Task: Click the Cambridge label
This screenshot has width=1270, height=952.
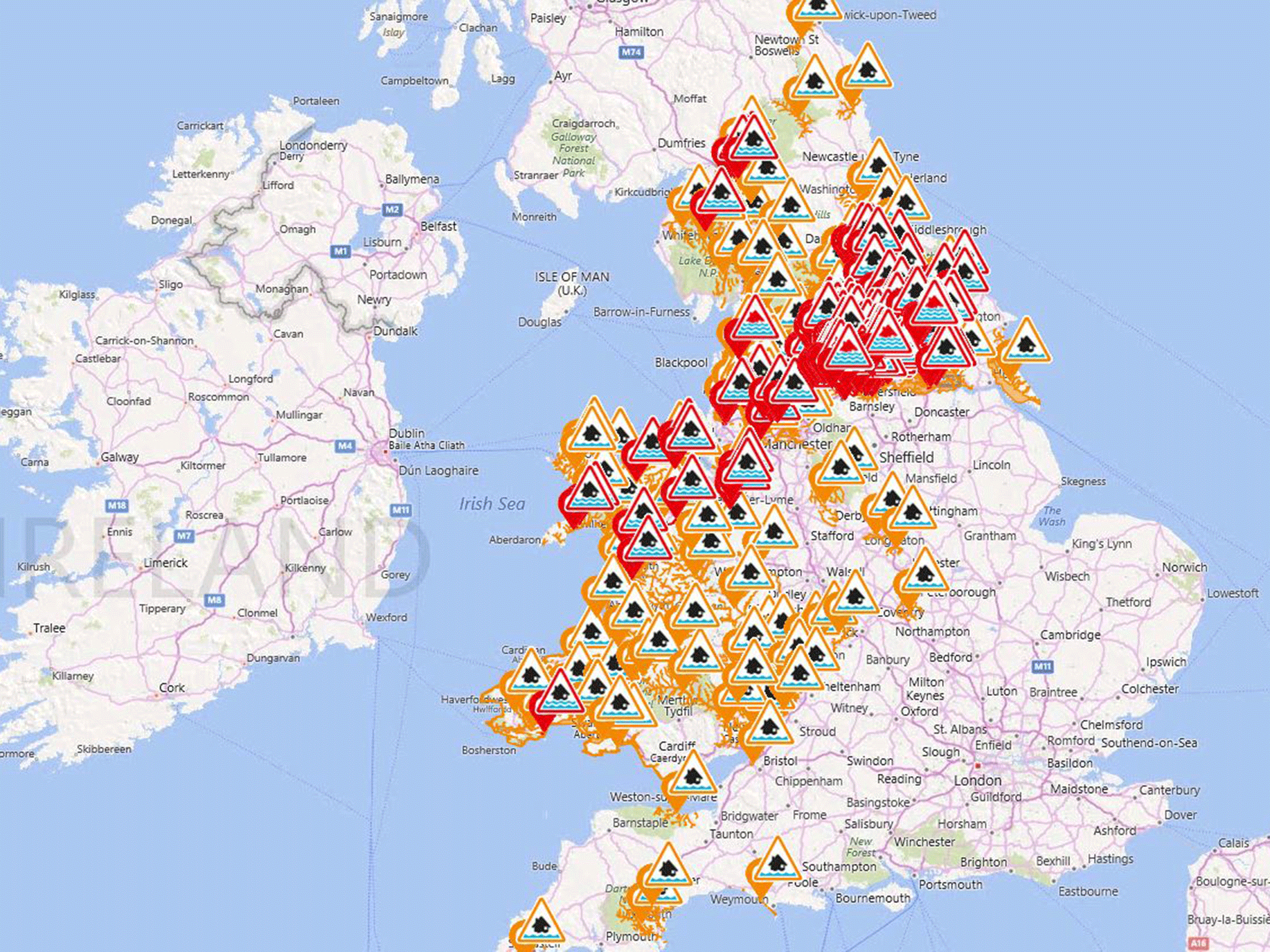Action: [x=1070, y=635]
